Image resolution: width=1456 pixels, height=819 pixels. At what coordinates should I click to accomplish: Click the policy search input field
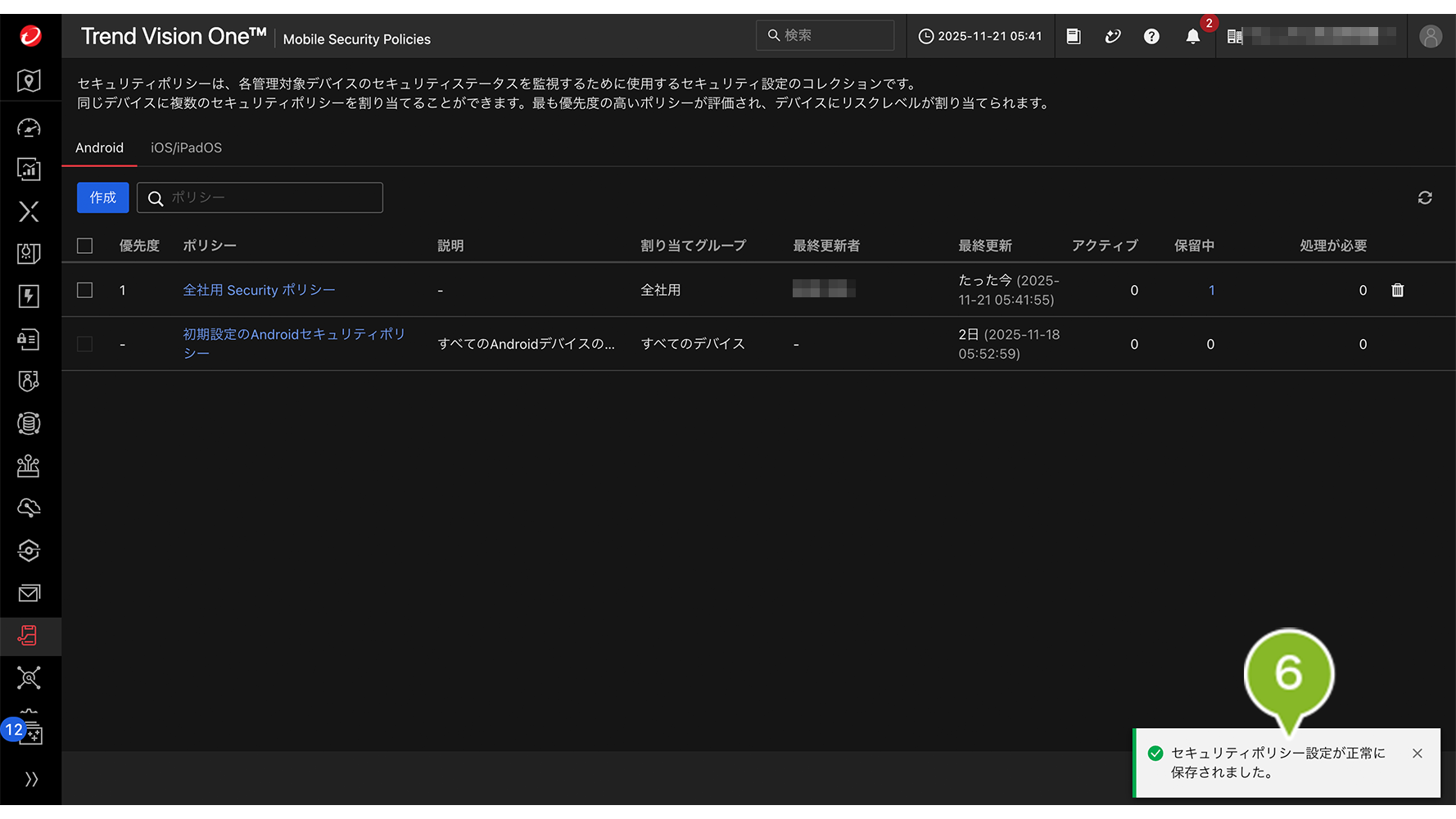[270, 198]
